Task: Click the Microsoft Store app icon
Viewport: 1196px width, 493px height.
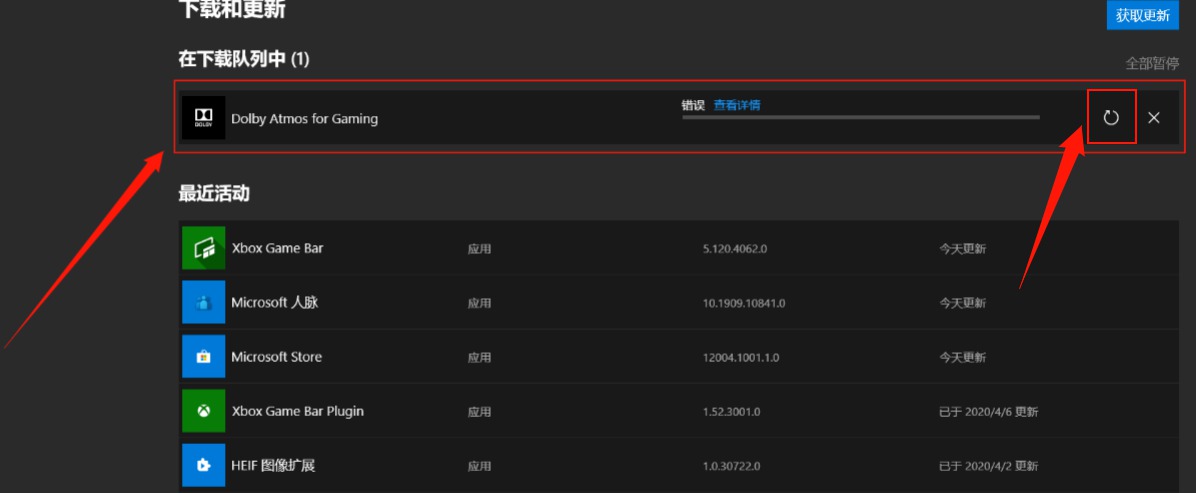Action: (x=204, y=356)
